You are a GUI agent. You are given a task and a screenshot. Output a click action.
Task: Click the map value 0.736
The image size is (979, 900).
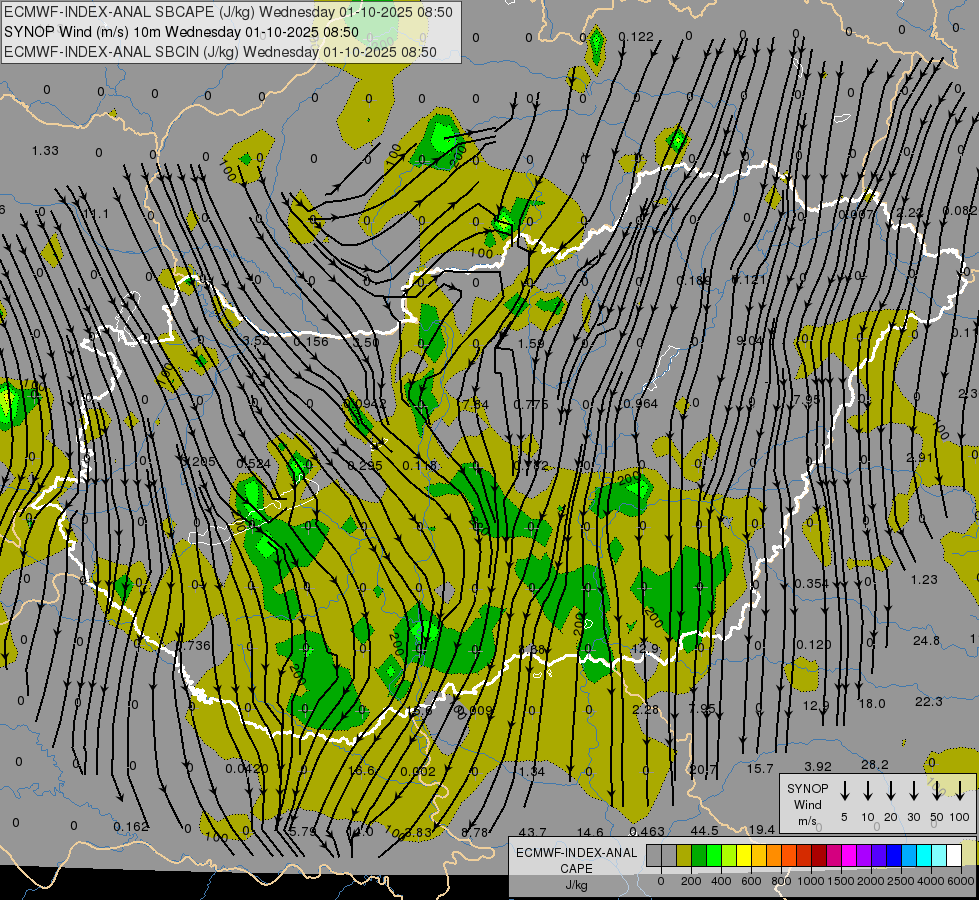tap(194, 645)
